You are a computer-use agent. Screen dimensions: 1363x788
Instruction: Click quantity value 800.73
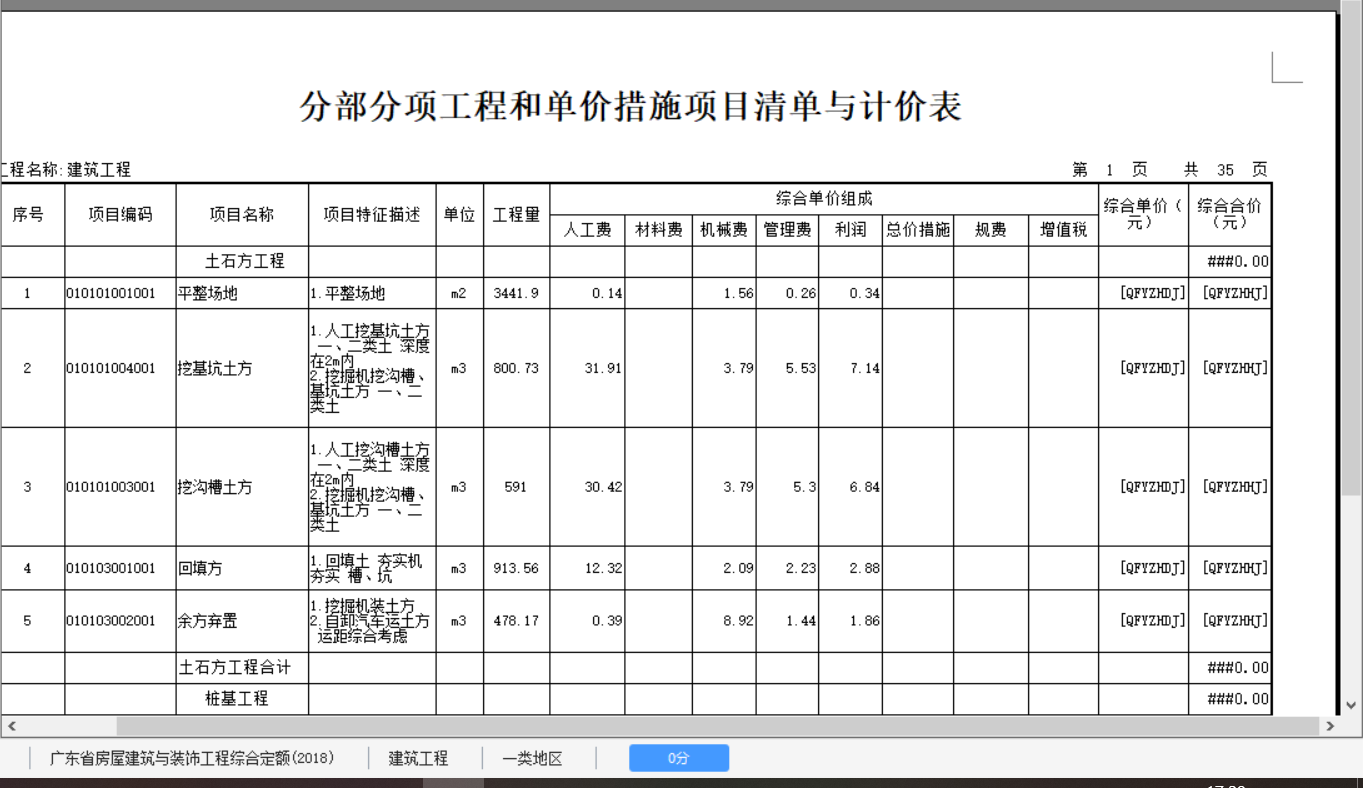point(516,368)
